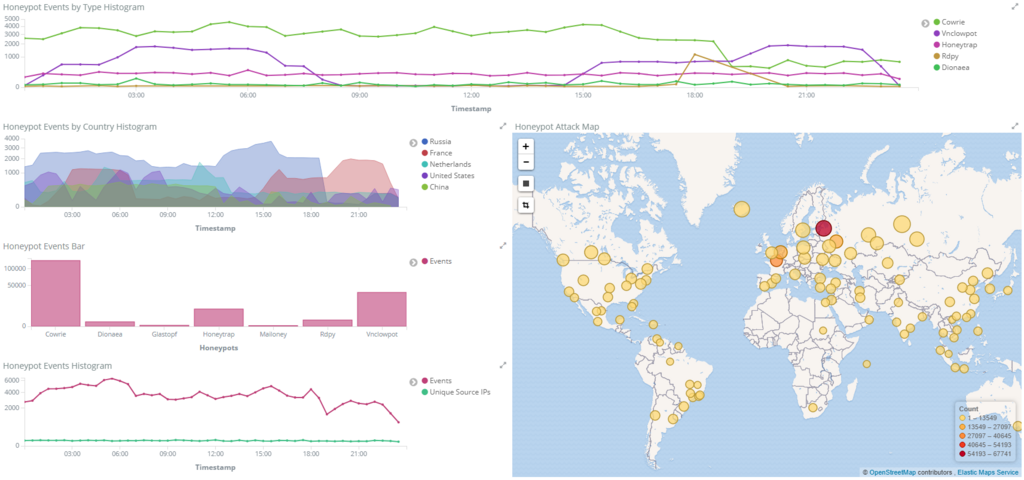Expand Honeypot Events by Type Histogram panel fullscreen
1024x480 pixels.
(x=1015, y=7)
